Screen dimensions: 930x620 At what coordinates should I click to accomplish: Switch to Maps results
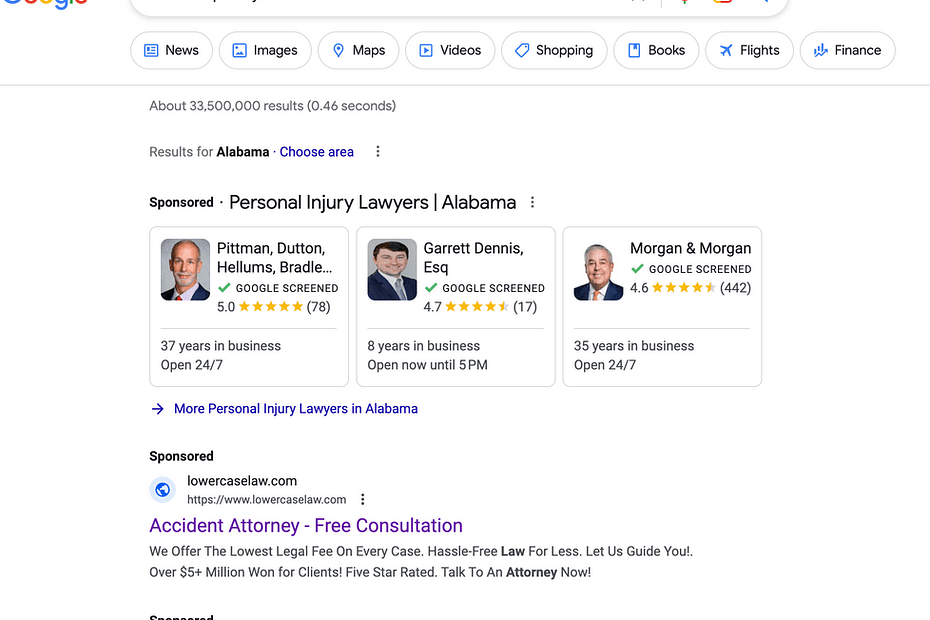pos(358,50)
